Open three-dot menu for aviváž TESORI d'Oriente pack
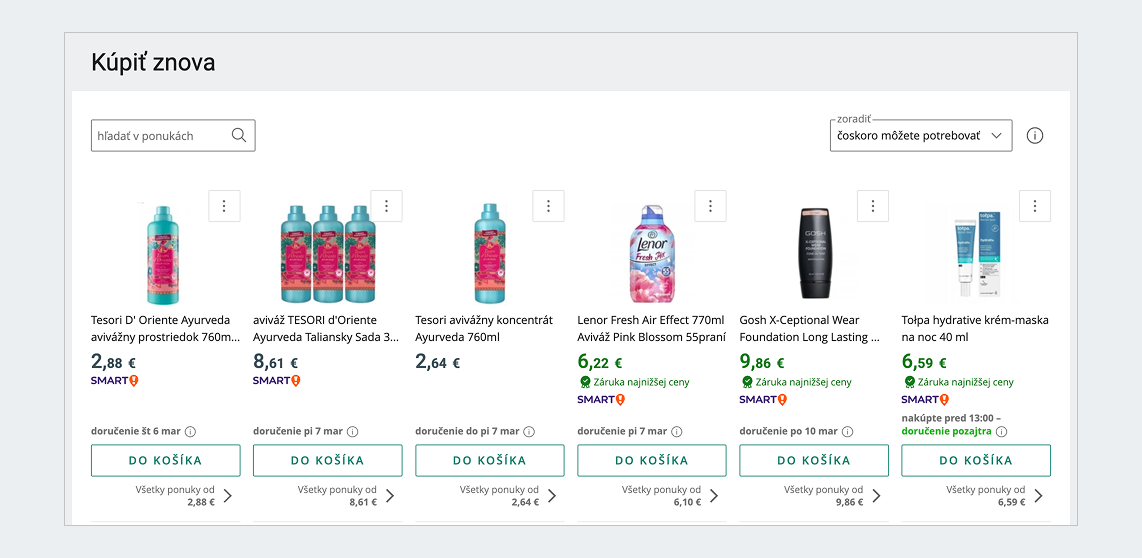 coord(386,206)
